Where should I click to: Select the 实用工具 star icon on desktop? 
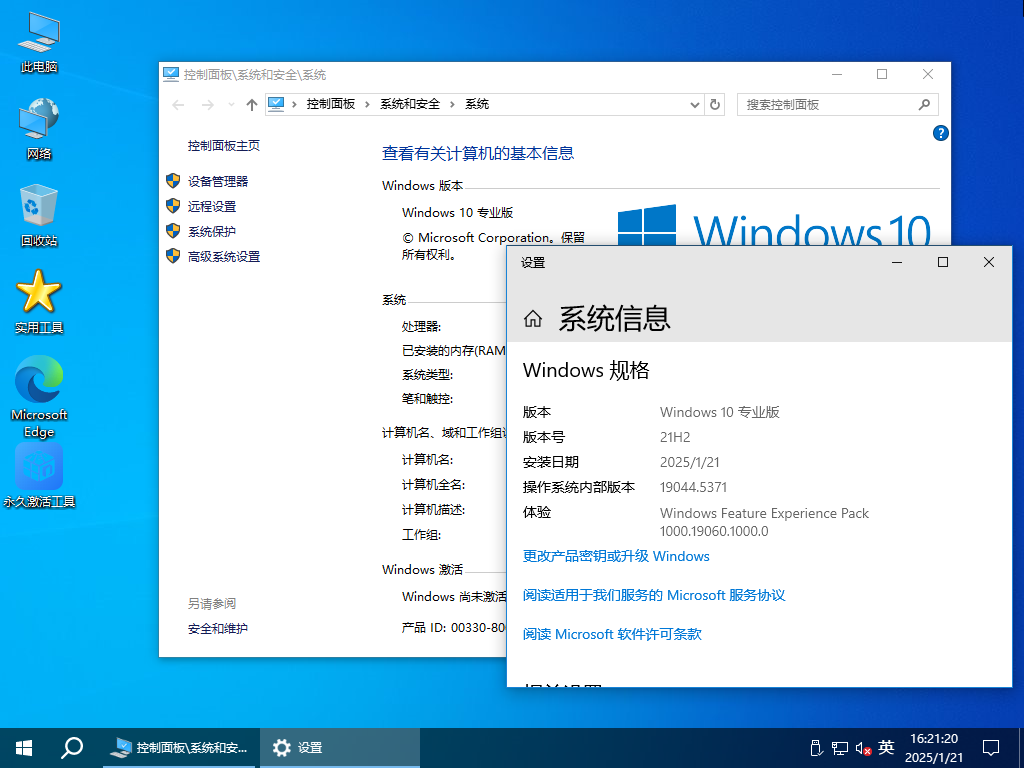pyautogui.click(x=39, y=302)
